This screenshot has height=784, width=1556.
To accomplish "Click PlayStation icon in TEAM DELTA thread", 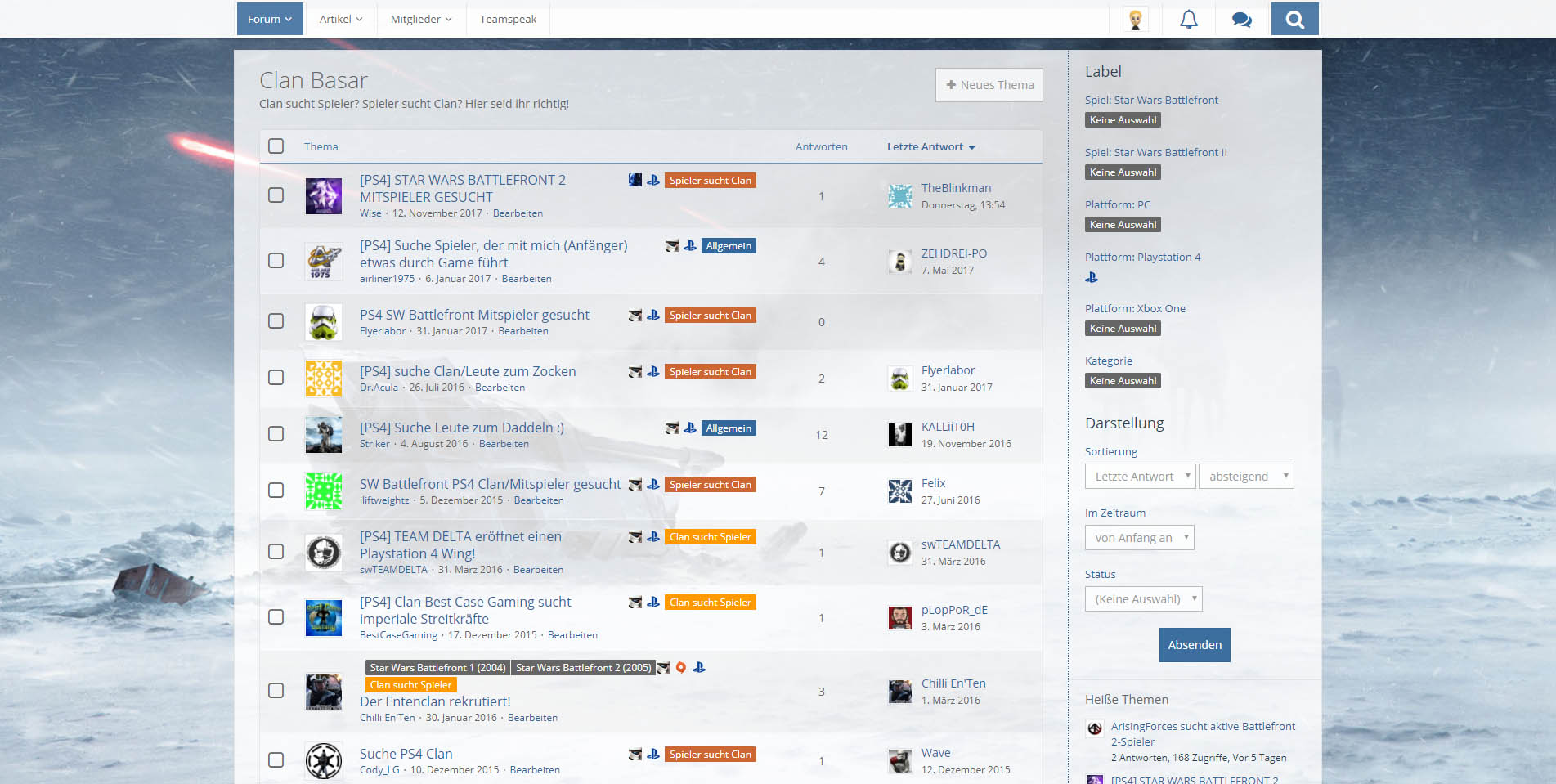I will point(653,536).
